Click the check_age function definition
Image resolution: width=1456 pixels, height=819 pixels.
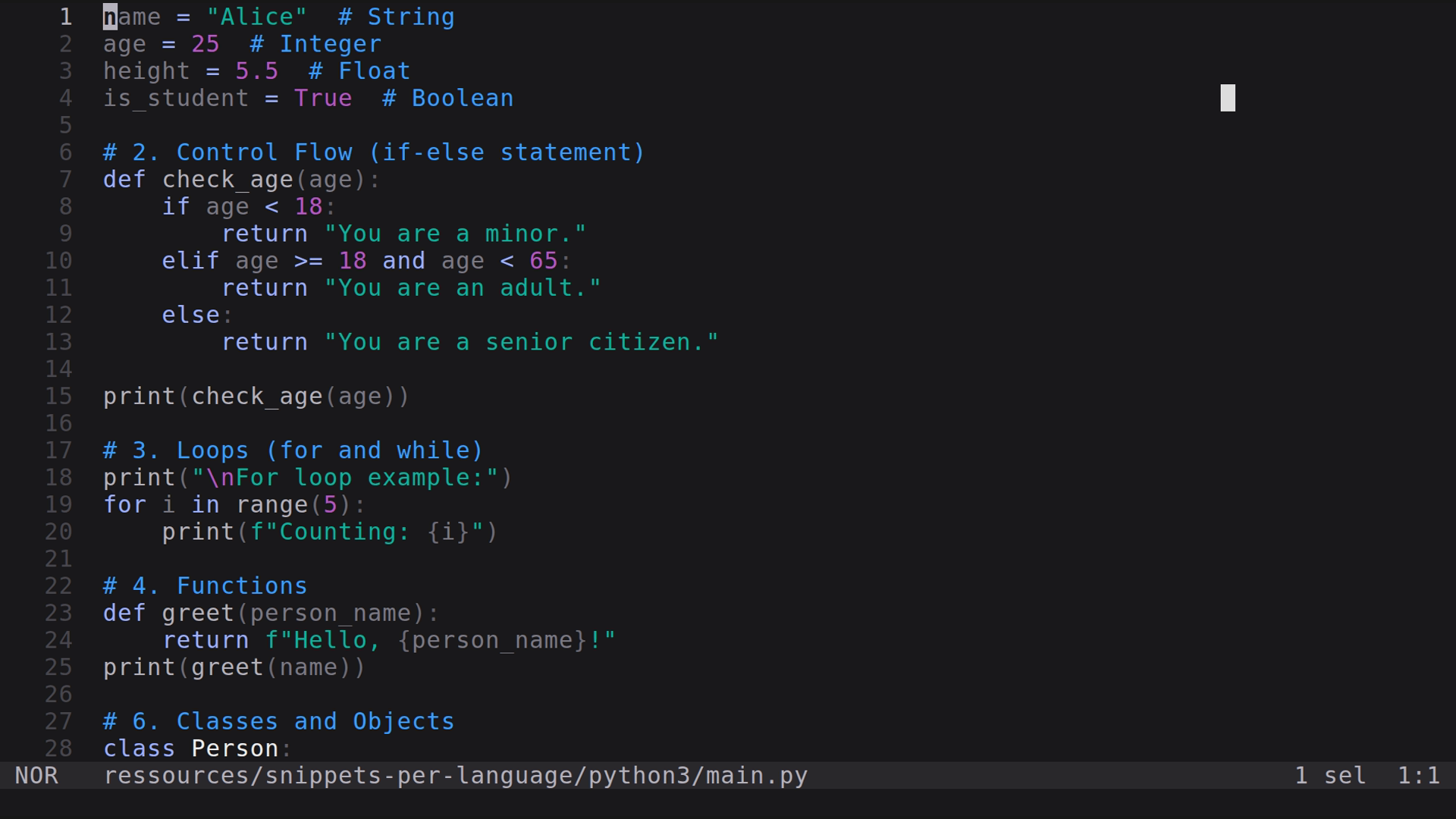tap(227, 179)
